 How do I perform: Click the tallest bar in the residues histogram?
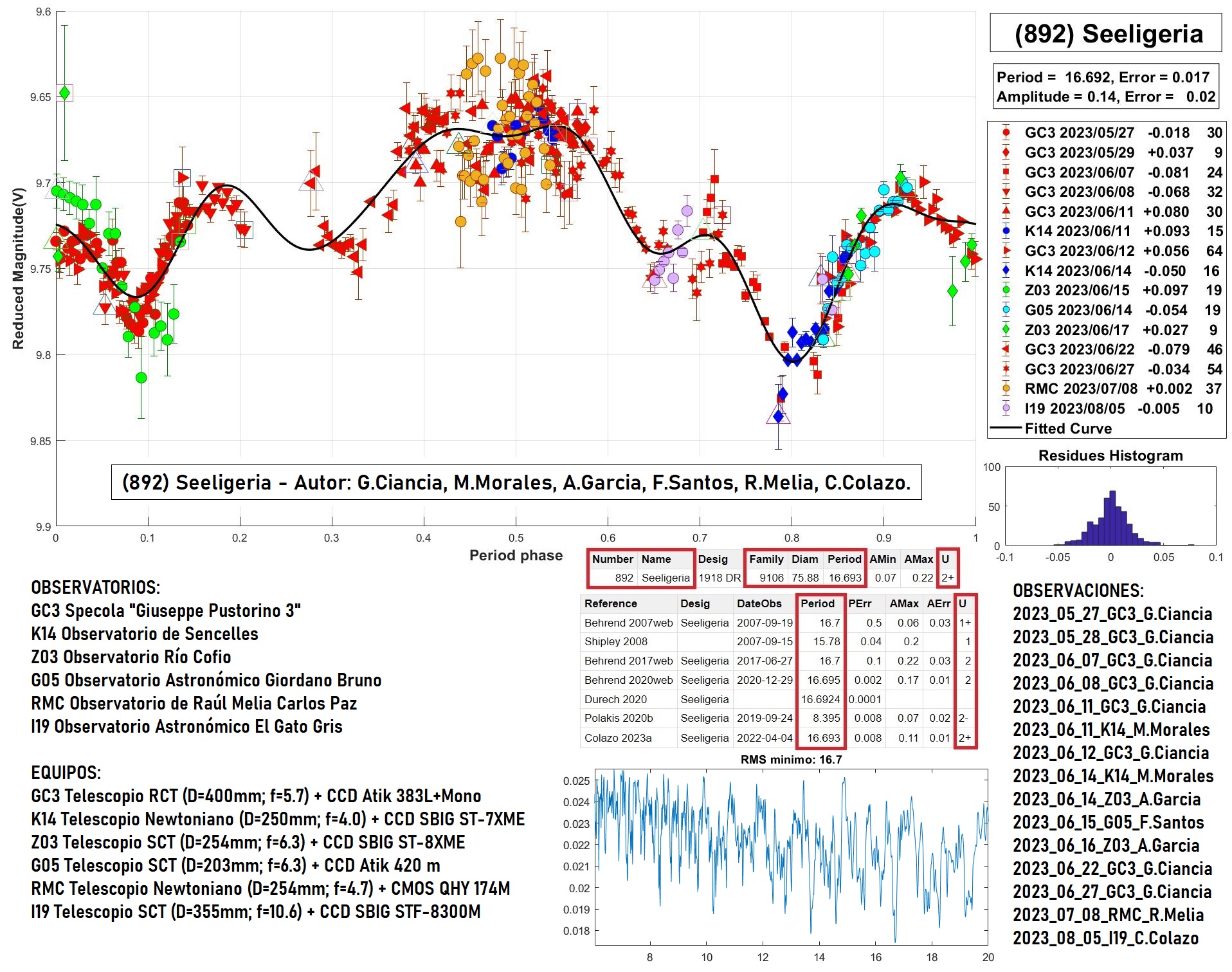click(x=1112, y=518)
